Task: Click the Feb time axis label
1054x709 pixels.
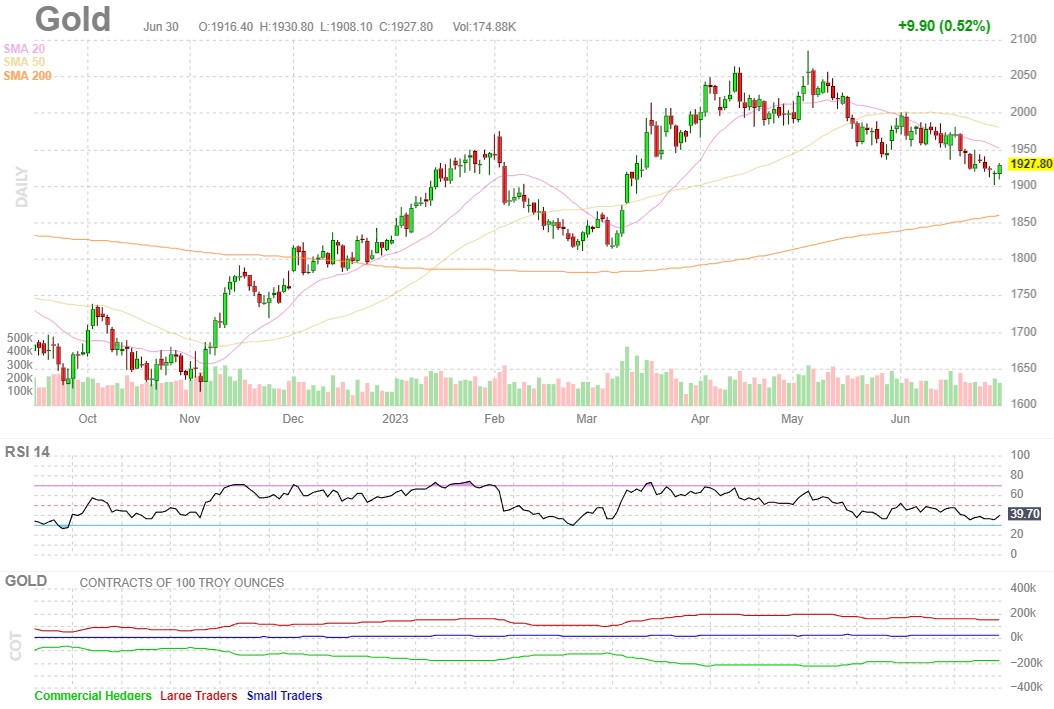Action: (x=494, y=419)
